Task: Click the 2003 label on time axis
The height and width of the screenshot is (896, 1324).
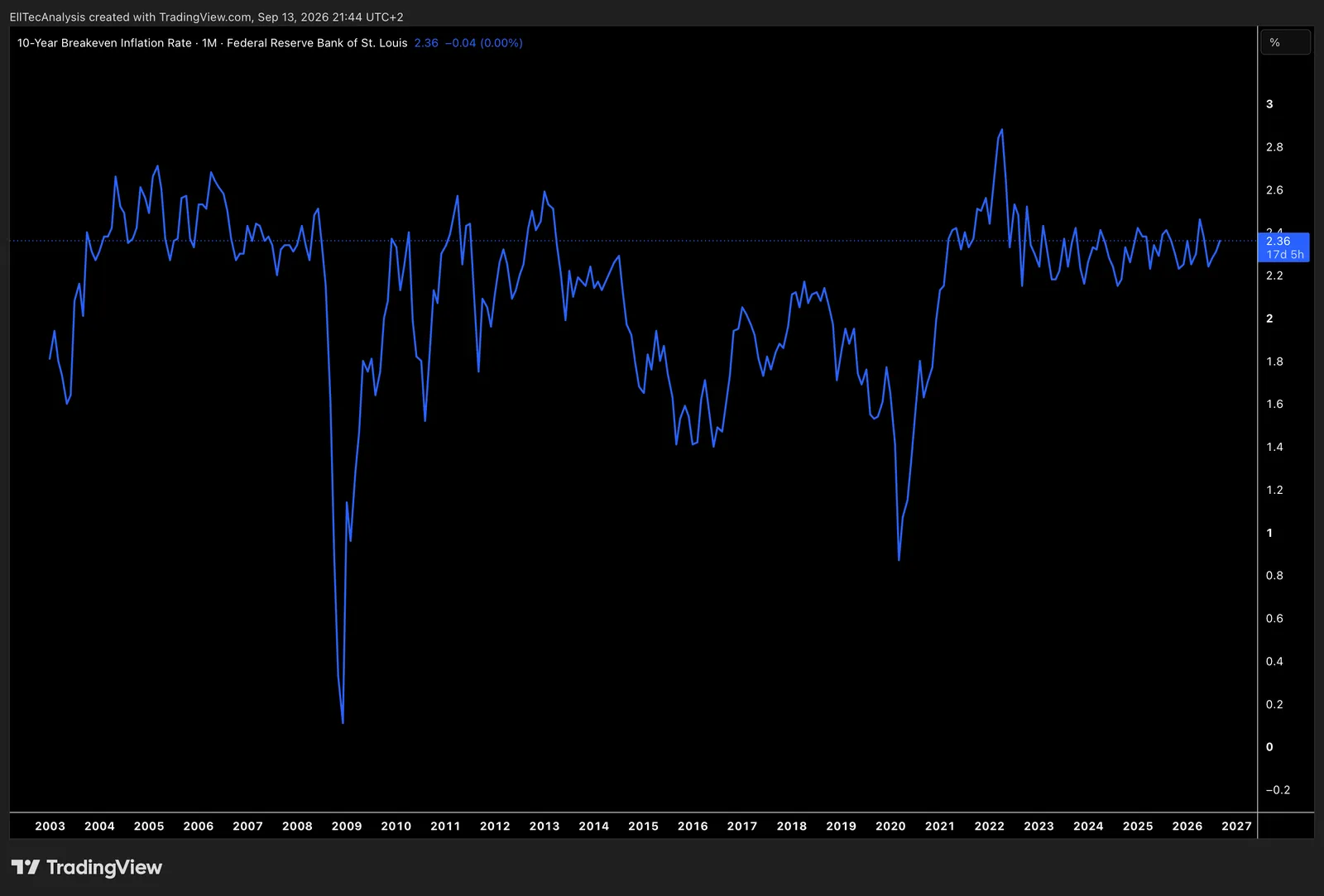Action: tap(50, 826)
